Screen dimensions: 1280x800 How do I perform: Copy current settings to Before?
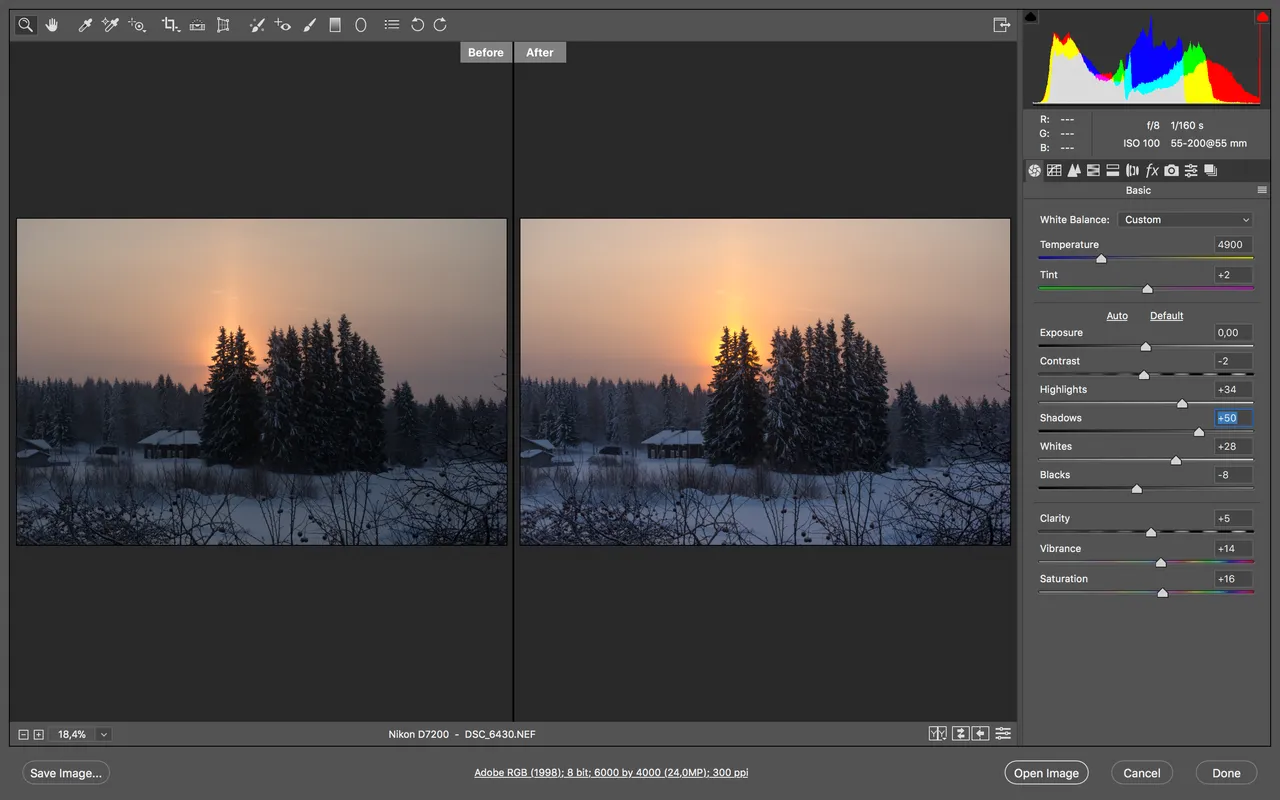981,734
